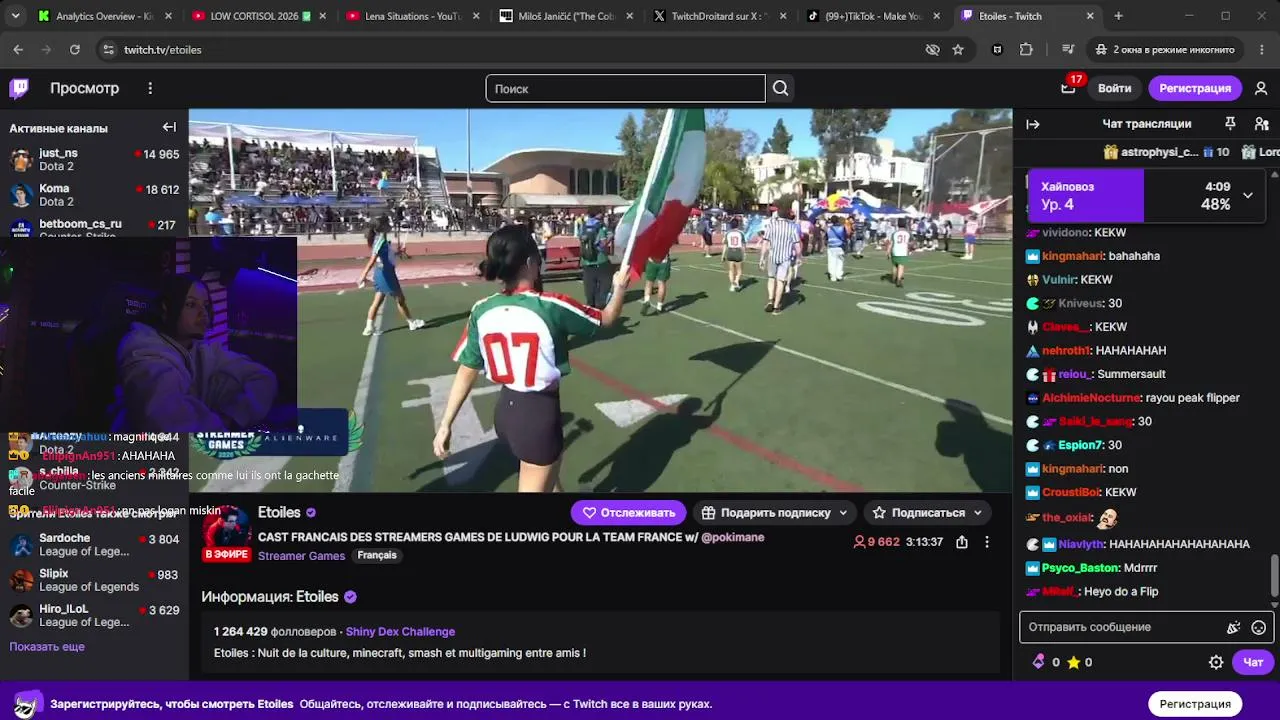The width and height of the screenshot is (1280, 720).
Task: Go back in the browser
Action: (18, 49)
